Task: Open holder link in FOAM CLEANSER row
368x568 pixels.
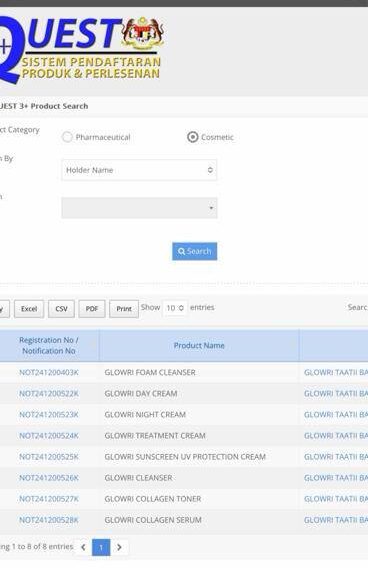Action: 336,372
